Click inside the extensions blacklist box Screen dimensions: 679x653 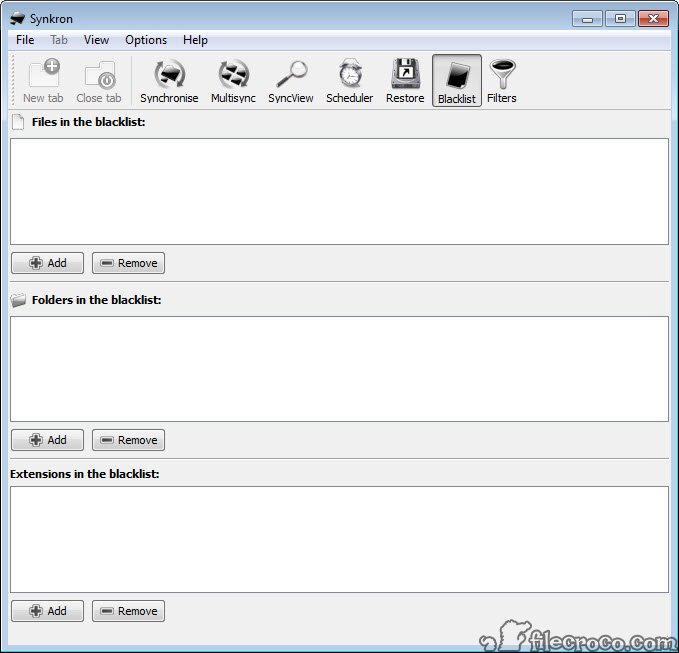[340, 540]
